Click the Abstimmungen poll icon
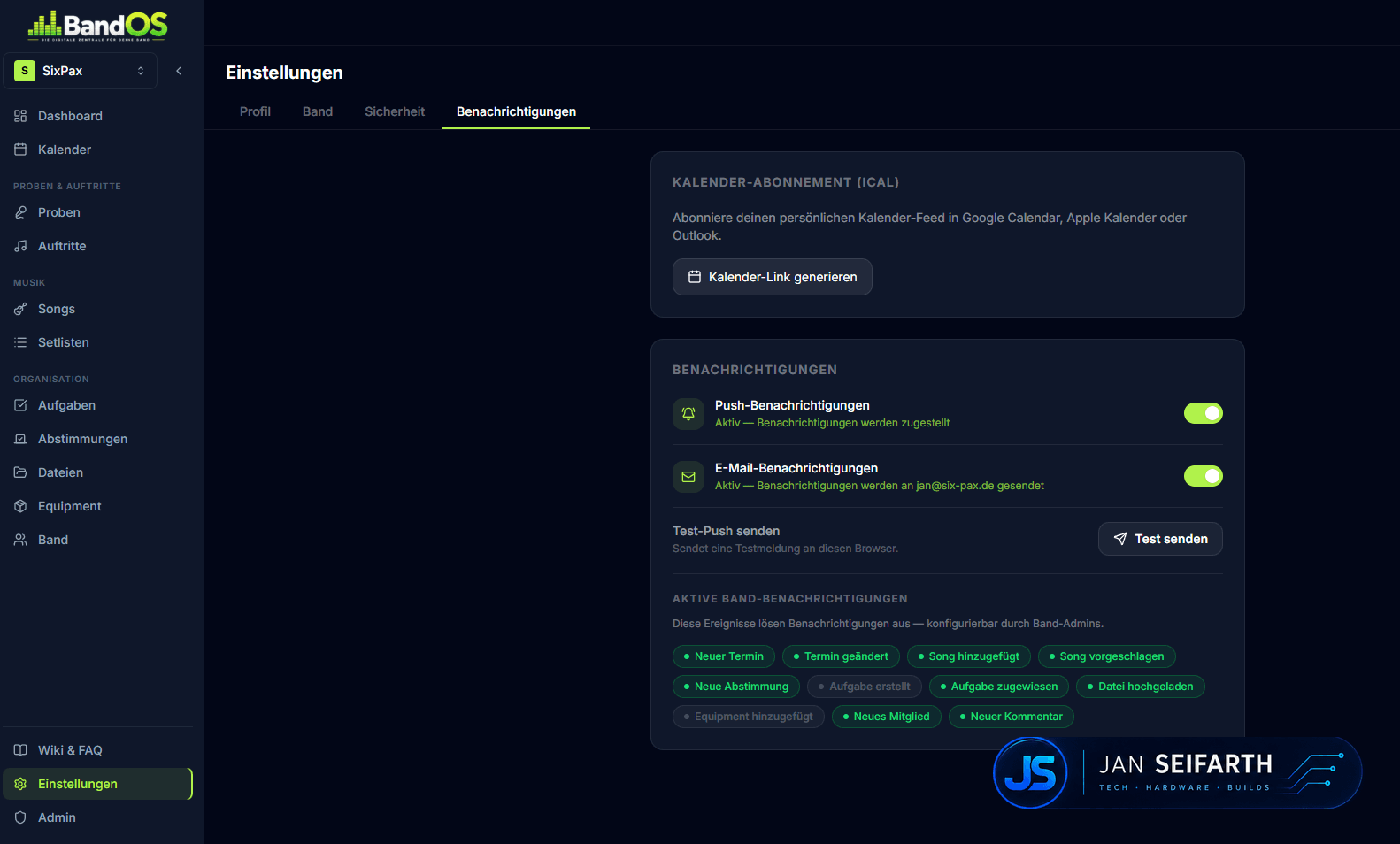Image resolution: width=1400 pixels, height=844 pixels. (20, 439)
